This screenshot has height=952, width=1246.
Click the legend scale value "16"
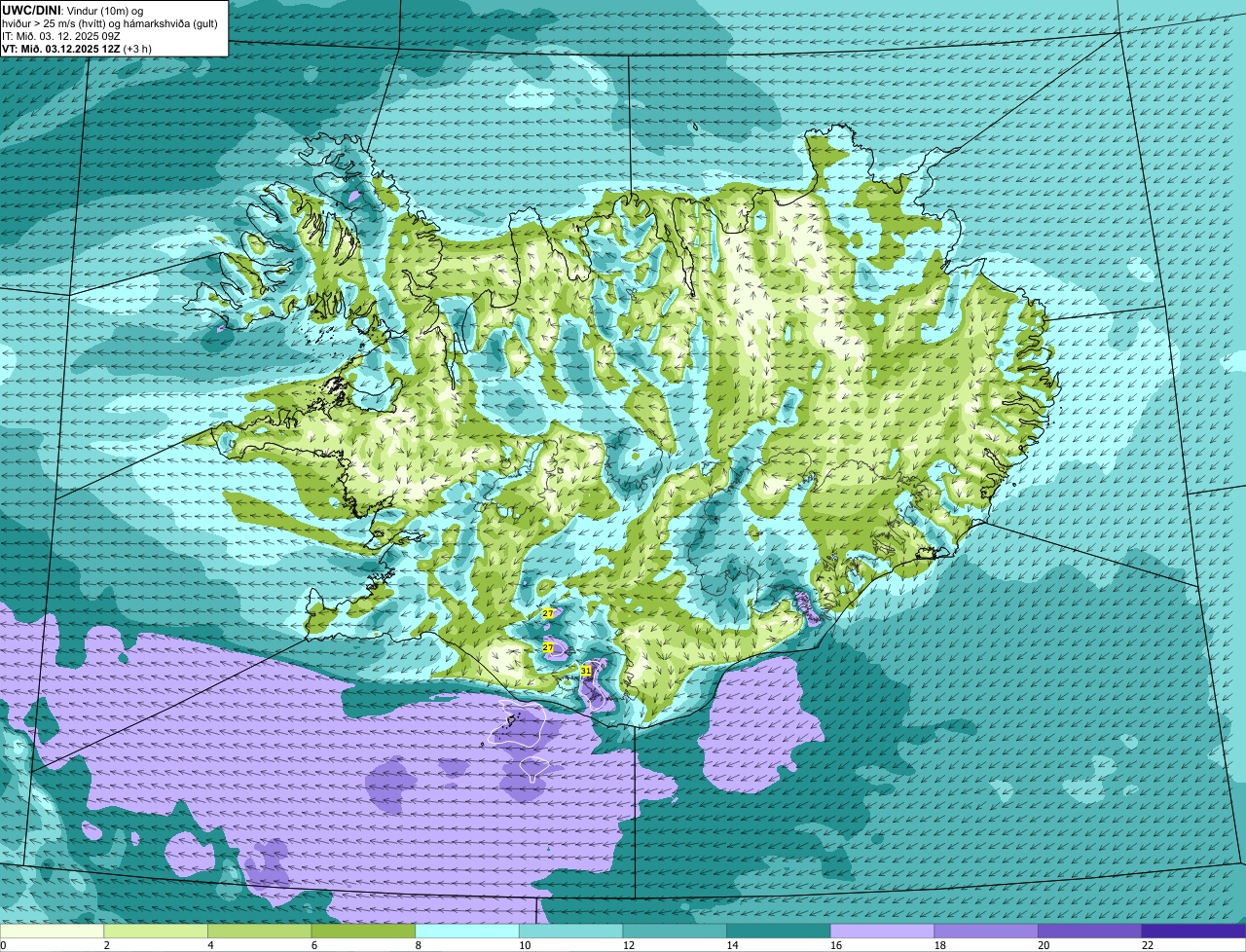(836, 945)
